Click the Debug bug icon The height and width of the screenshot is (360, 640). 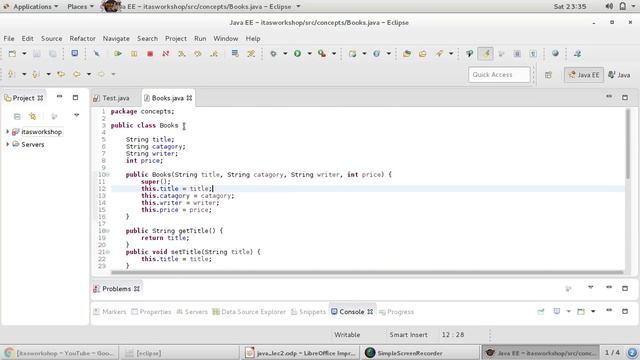(x=273, y=53)
